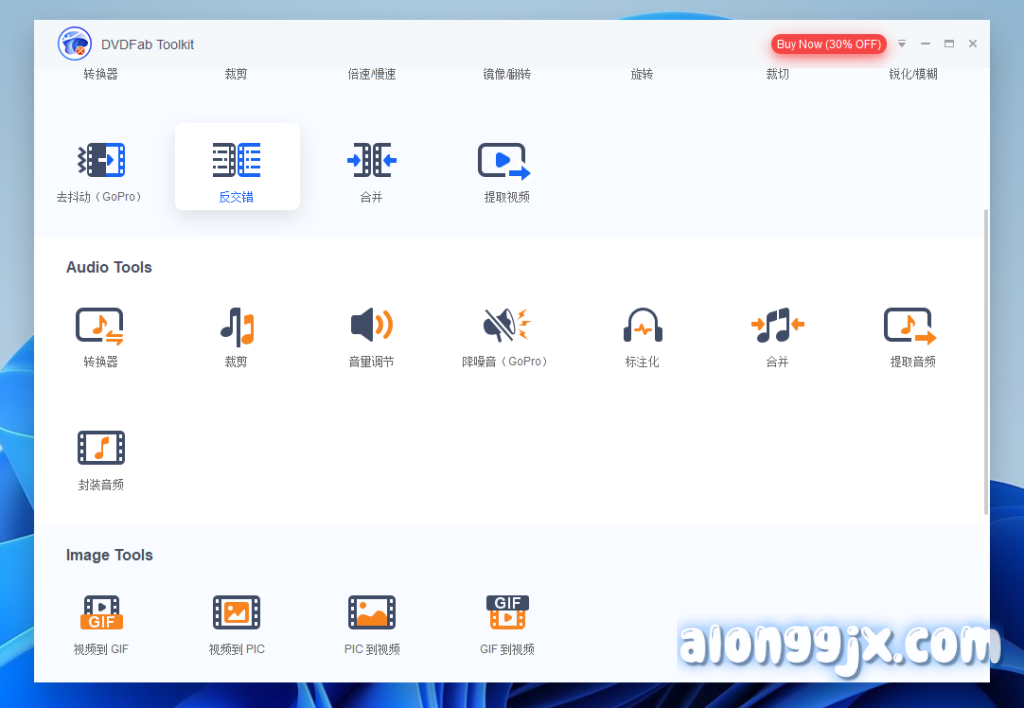The width and height of the screenshot is (1024, 708).
Task: Open the 降噪音 (GoPro) denoise tool
Action: coord(506,333)
